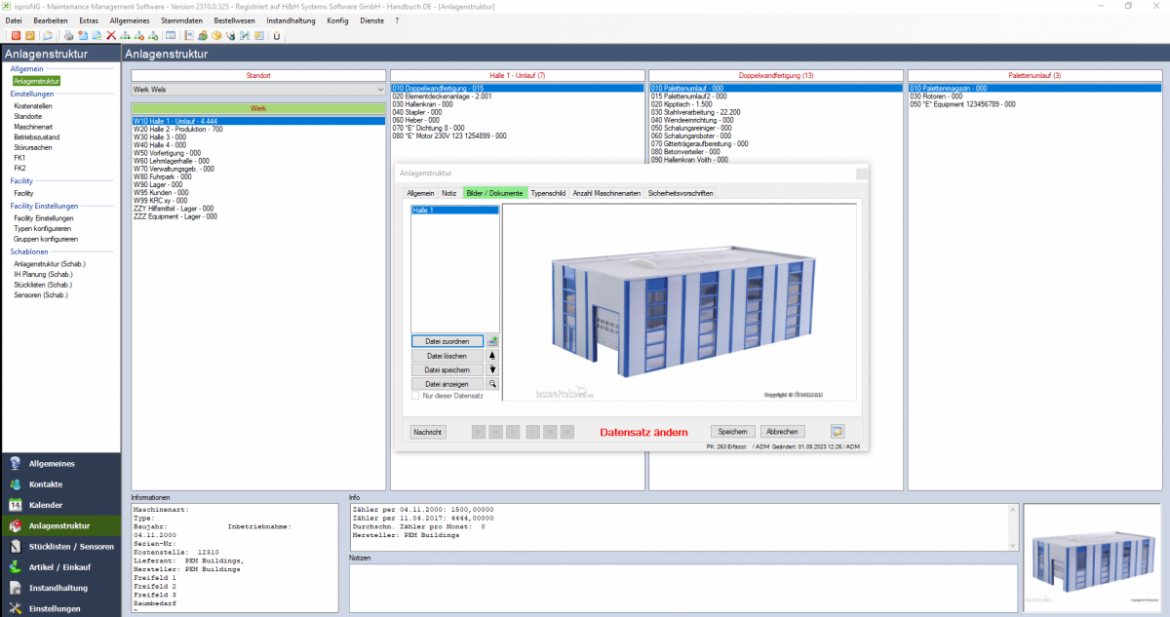Move file down with the down arrow icon
This screenshot has width=1170, height=617.
coord(492,369)
